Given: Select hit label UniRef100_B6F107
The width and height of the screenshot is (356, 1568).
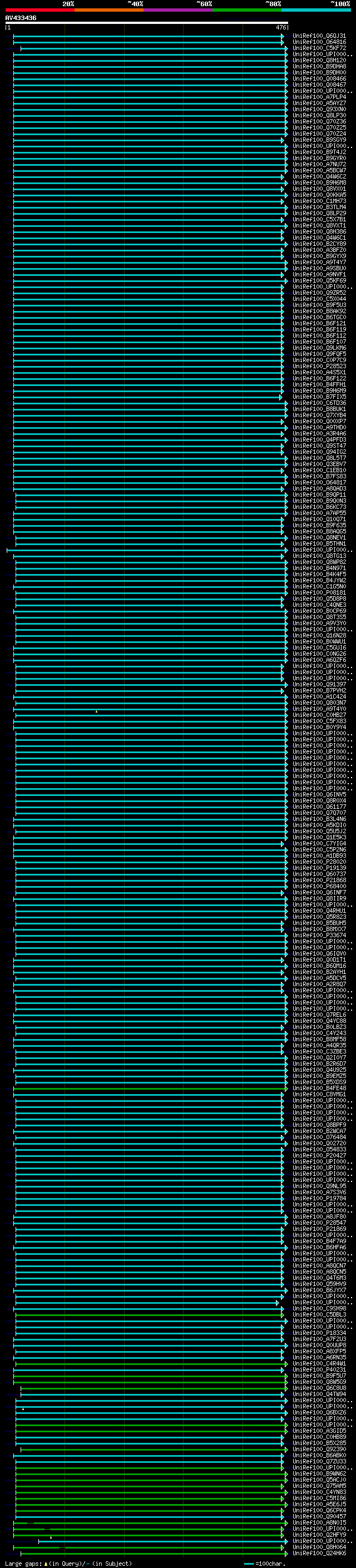Looking at the screenshot, I should click(319, 342).
